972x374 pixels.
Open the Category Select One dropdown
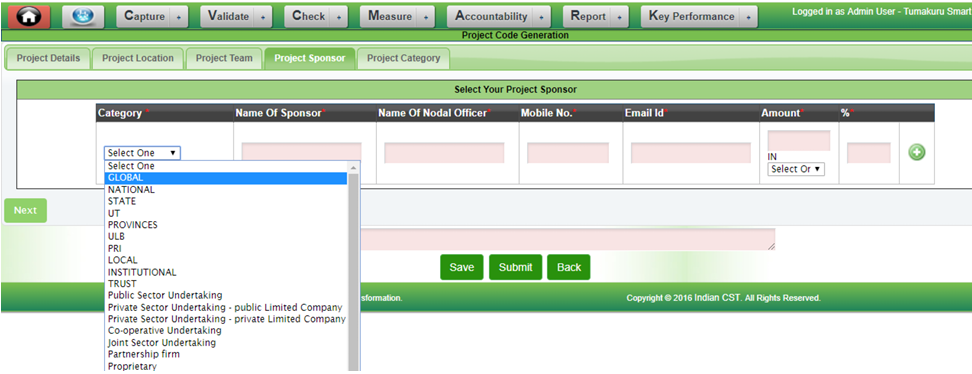click(x=143, y=153)
